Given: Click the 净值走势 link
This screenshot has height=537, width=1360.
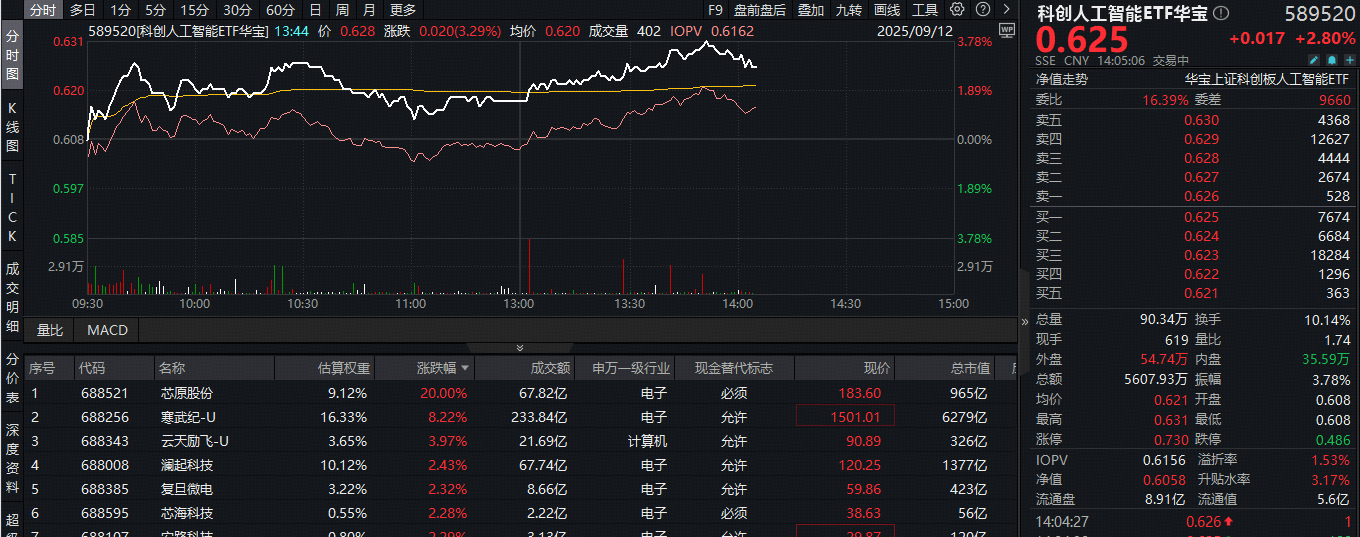Looking at the screenshot, I should 1061,79.
